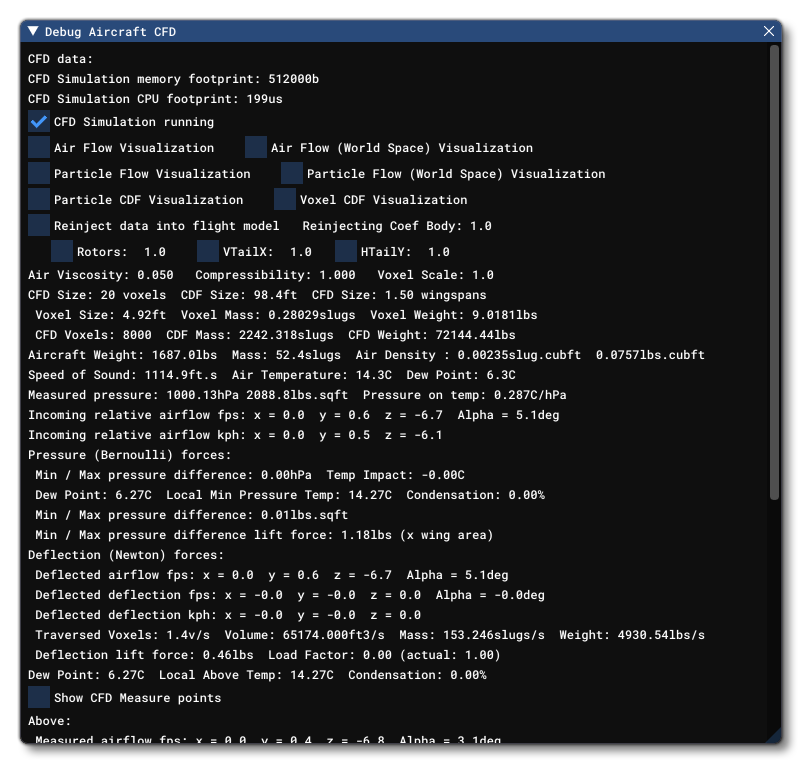Viewport: 802px width, 764px height.
Task: Click the window resize grip corner
Action: coord(773,735)
